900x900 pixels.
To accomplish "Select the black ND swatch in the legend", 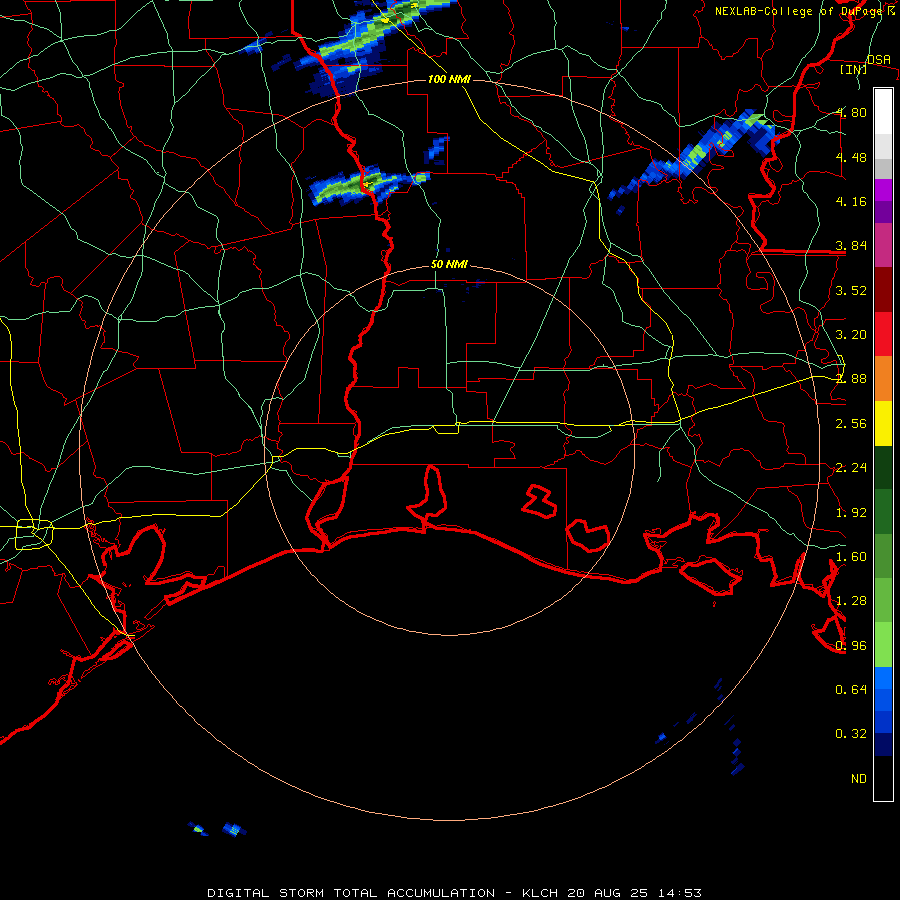I will click(x=883, y=778).
